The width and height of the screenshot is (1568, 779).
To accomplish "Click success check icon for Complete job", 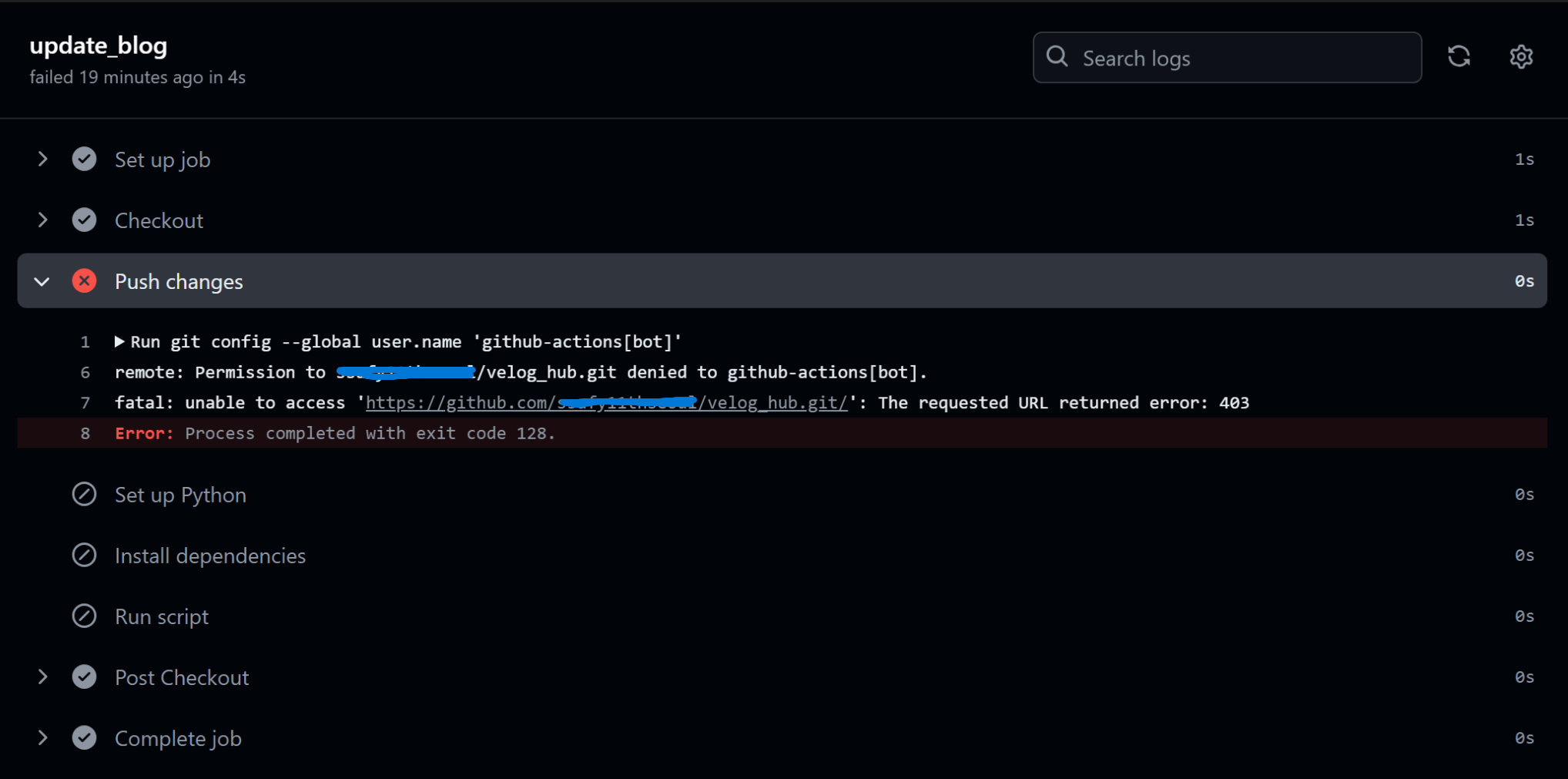I will (x=85, y=737).
